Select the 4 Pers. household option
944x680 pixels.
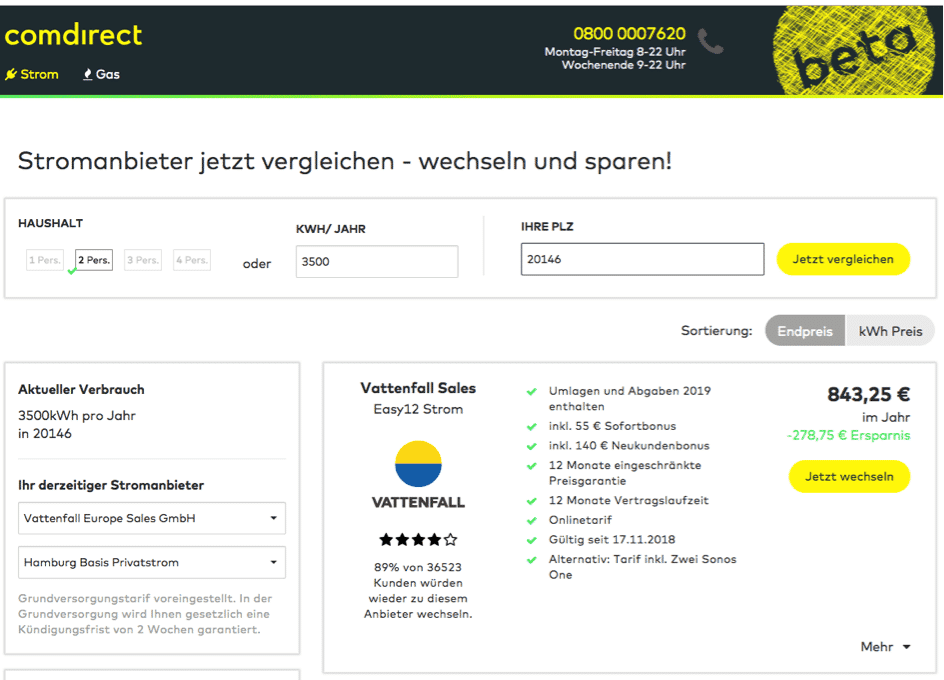[x=192, y=260]
